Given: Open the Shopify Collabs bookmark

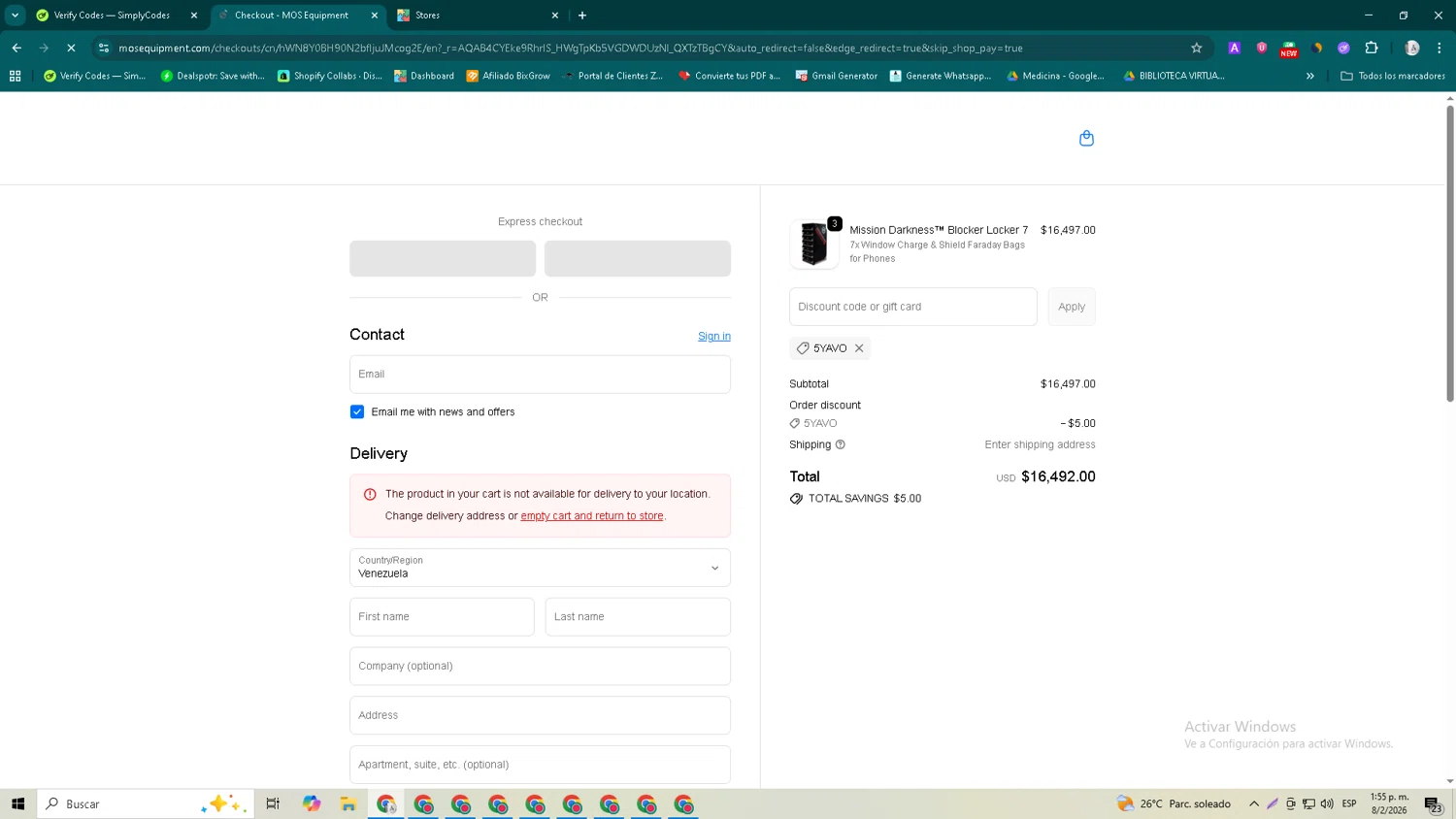Looking at the screenshot, I should point(330,76).
